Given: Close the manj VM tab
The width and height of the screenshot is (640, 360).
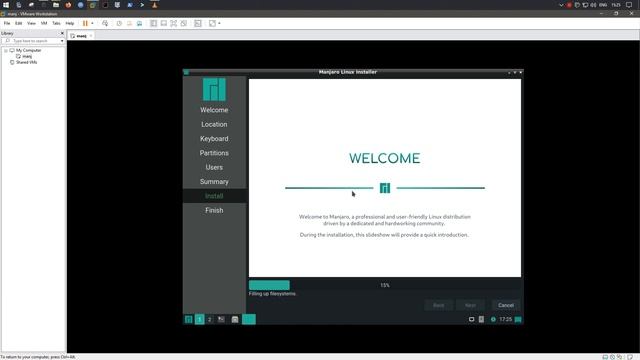Looking at the screenshot, I should click(91, 36).
